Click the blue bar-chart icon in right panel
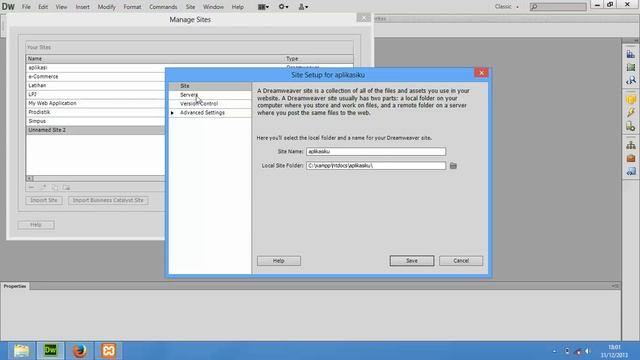Screen dimensions: 640x360 point(631,54)
